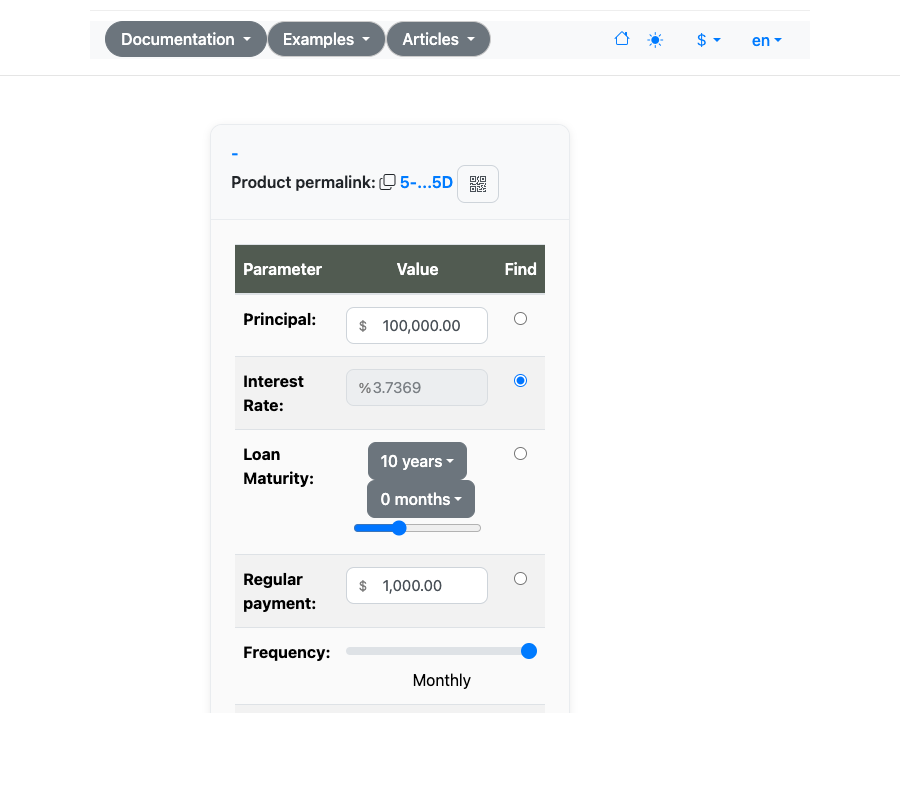Collapse the card using the "-" link
The image size is (900, 800).
tap(234, 153)
